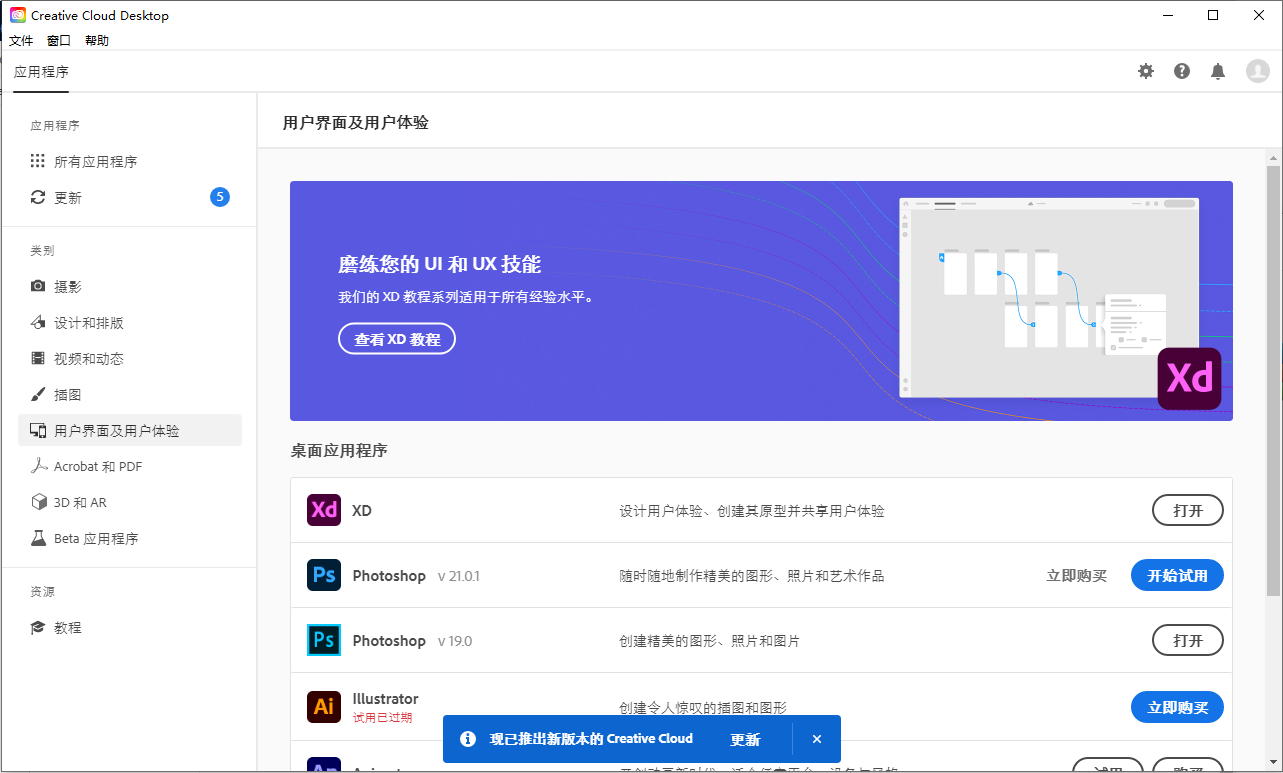Viewport: 1283px width, 773px height.
Task: Open the notifications bell icon
Action: [x=1218, y=71]
